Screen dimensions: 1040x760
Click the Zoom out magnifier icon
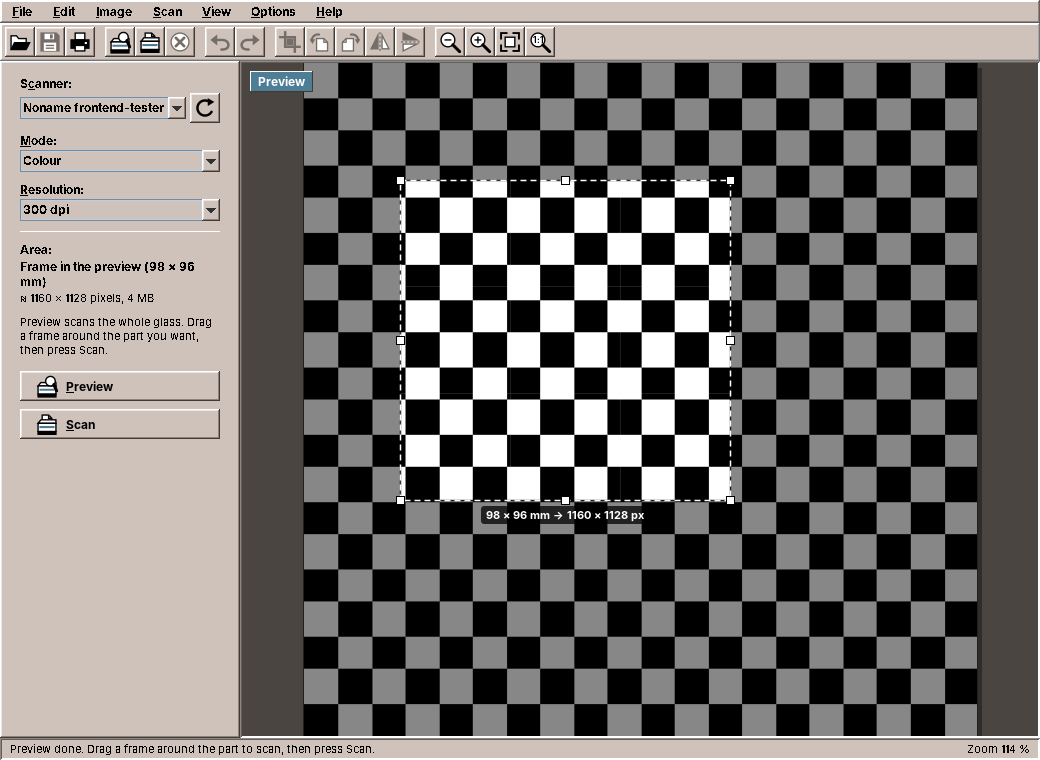(x=450, y=42)
